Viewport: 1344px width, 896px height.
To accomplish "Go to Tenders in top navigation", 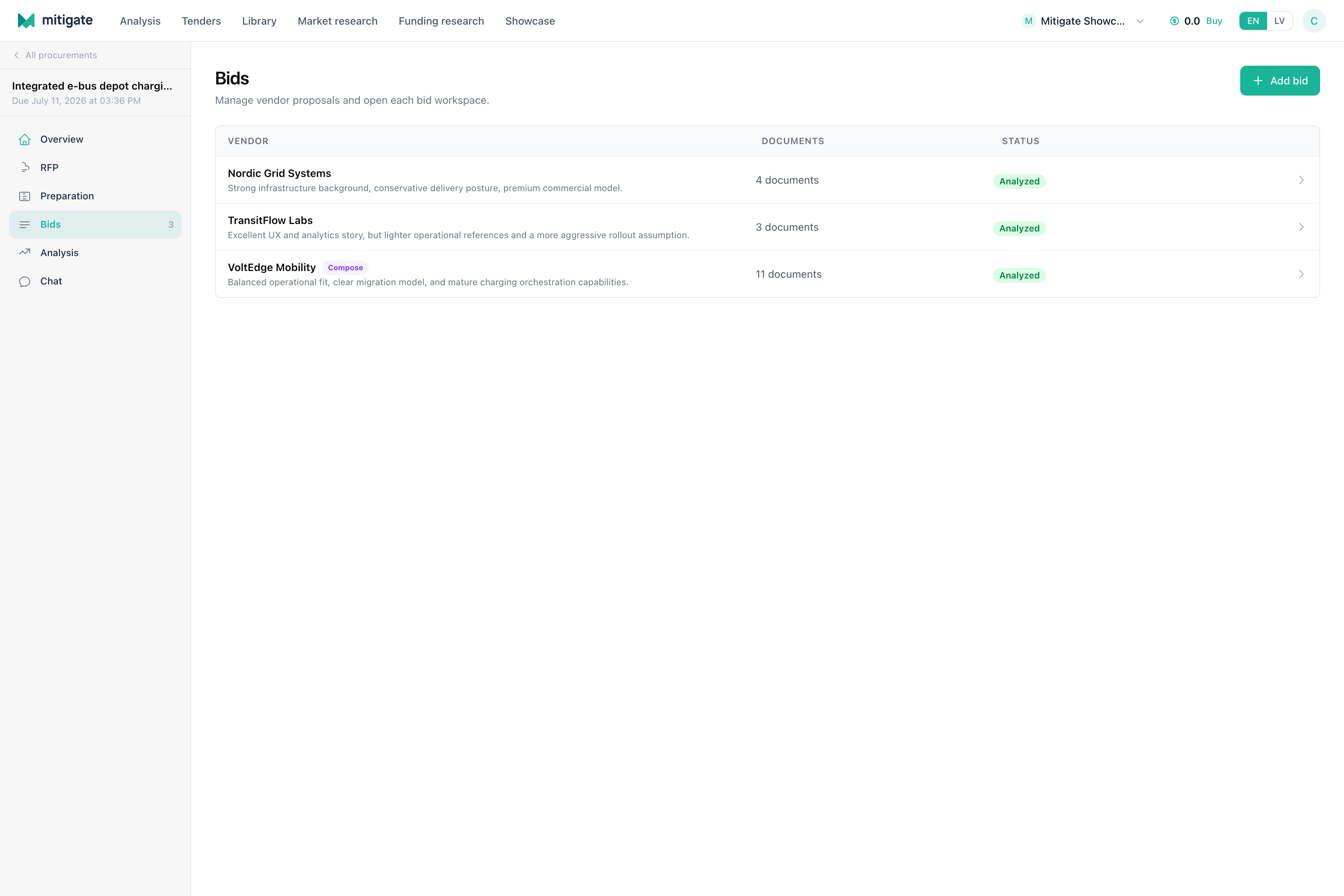I will 201,21.
